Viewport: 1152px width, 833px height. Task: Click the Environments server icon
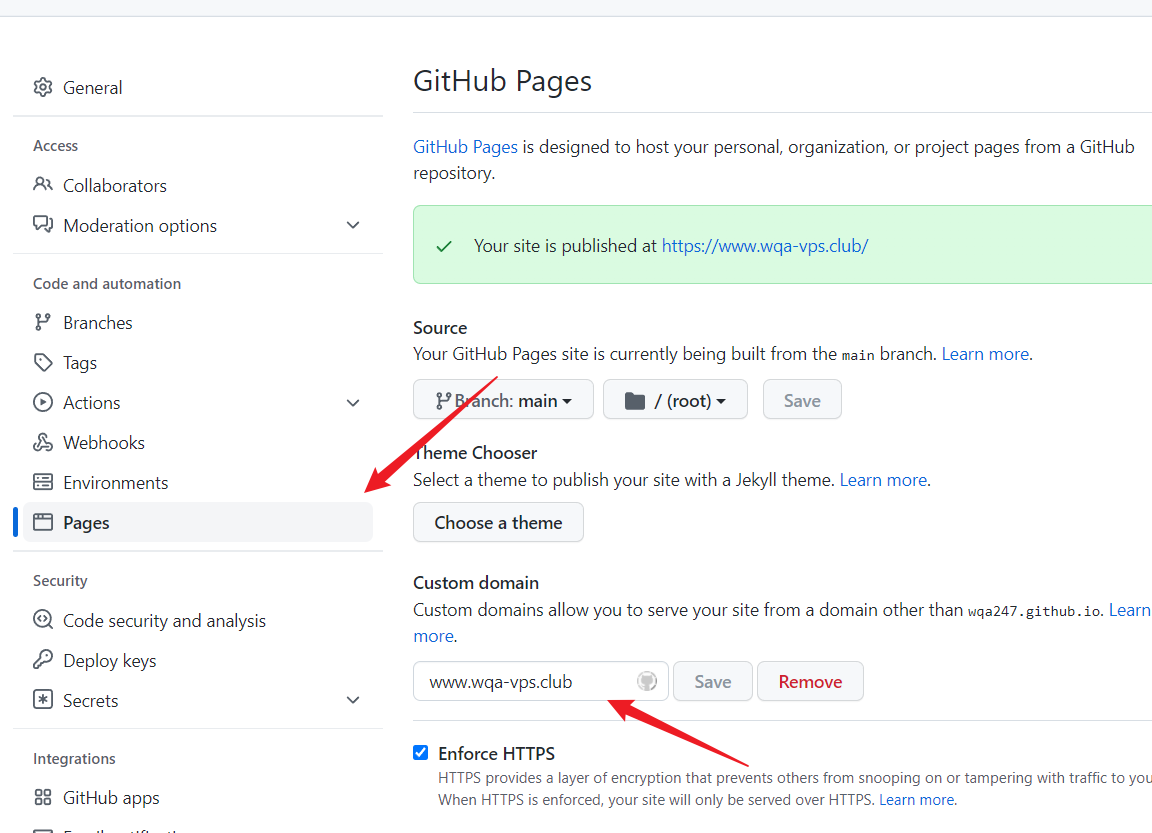click(x=43, y=482)
